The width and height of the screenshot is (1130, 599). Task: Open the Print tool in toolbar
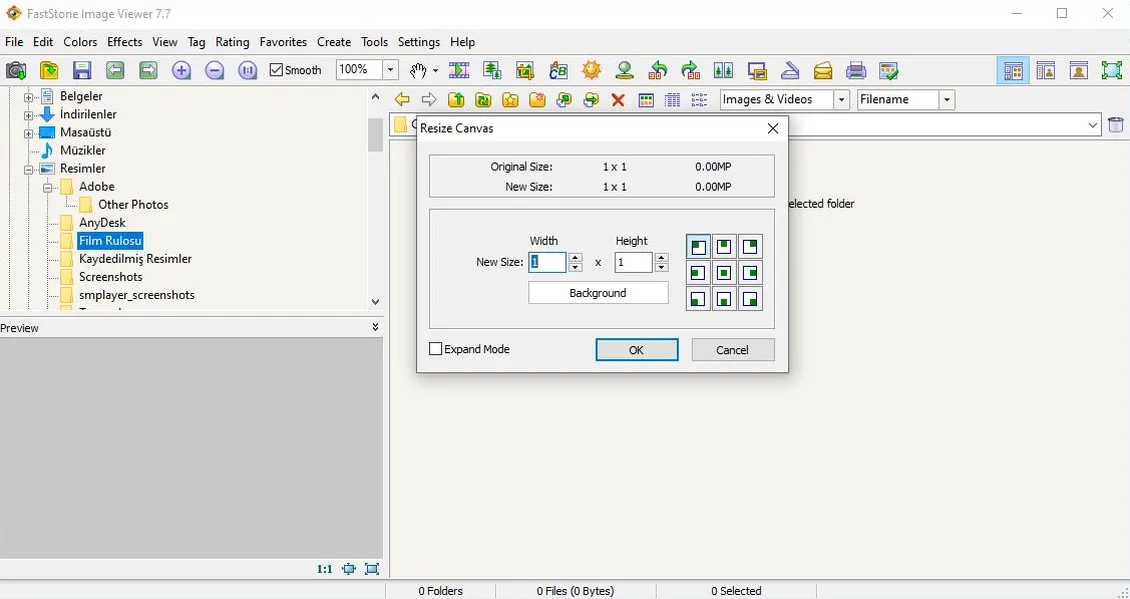point(856,70)
